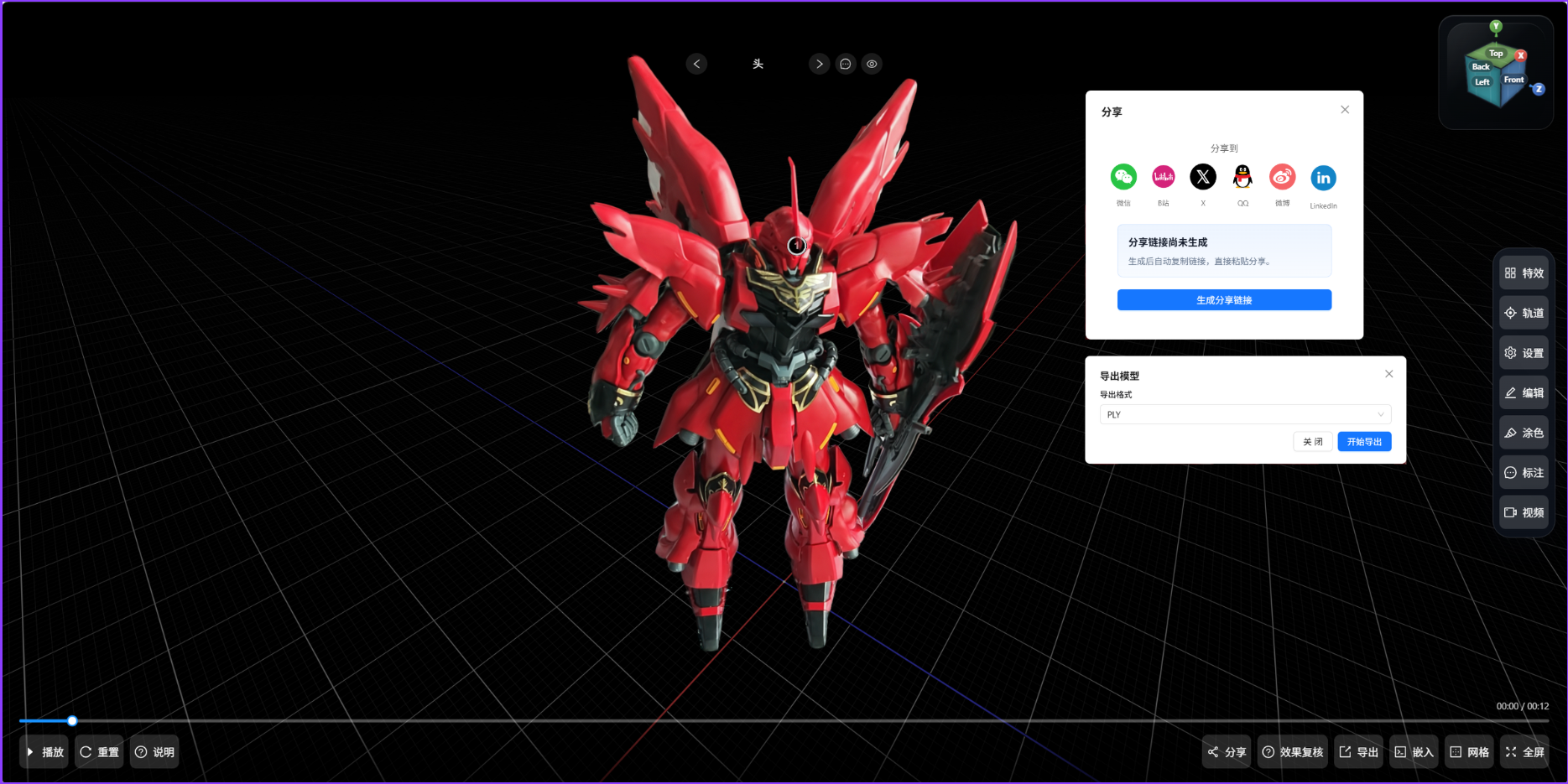Image resolution: width=1568 pixels, height=784 pixels.
Task: Share to X
Action: click(x=1203, y=177)
